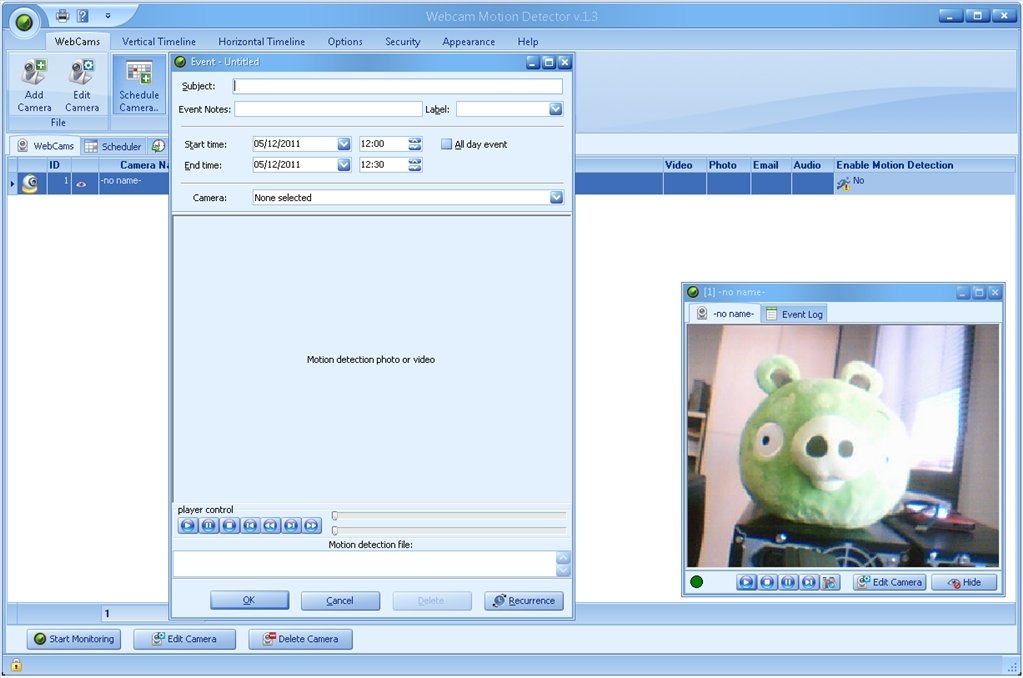Click the Schedule Camera ribbon icon
This screenshot has width=1023, height=678.
[x=138, y=85]
